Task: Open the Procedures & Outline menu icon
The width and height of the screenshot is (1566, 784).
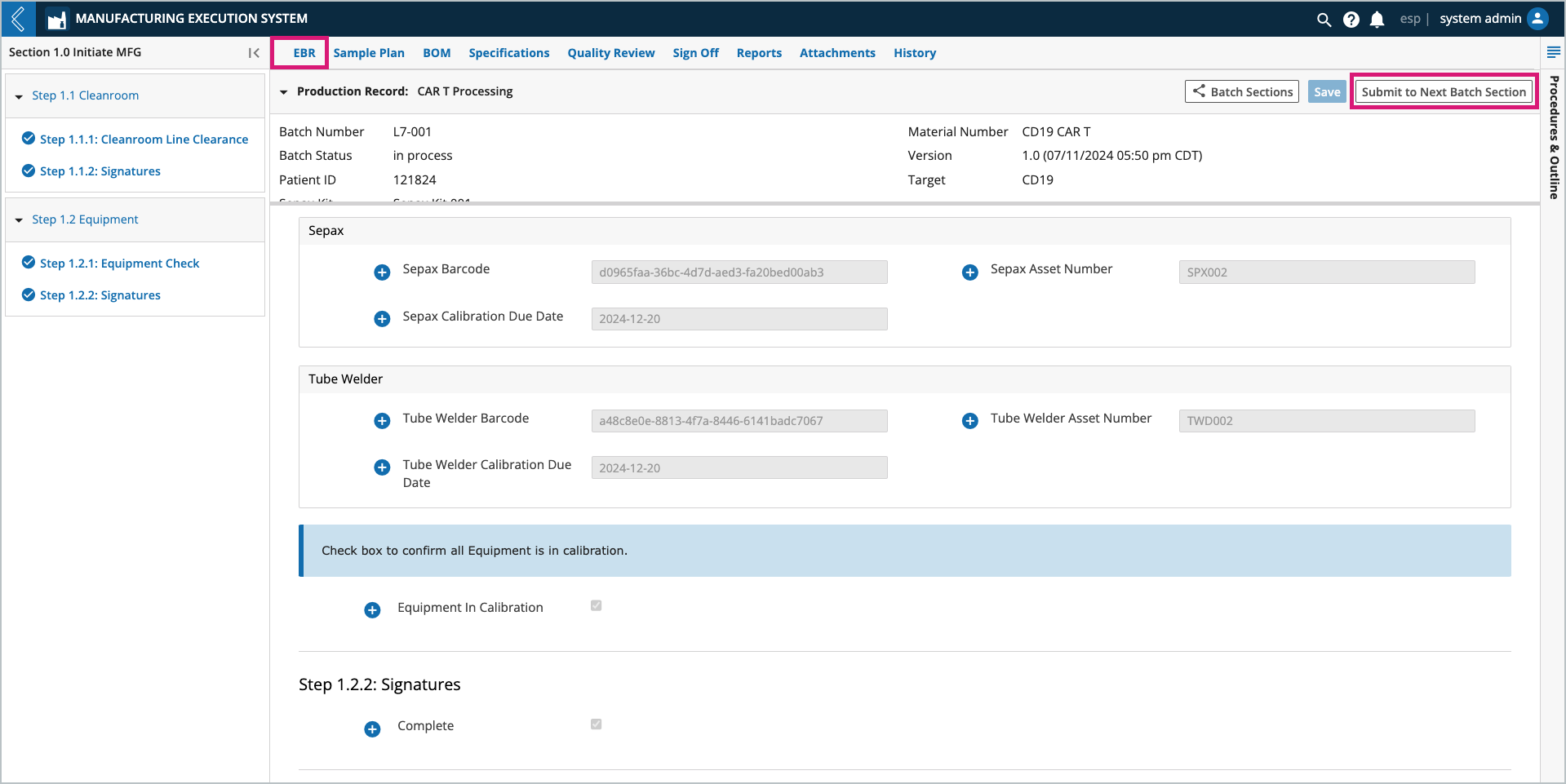Action: click(1554, 52)
